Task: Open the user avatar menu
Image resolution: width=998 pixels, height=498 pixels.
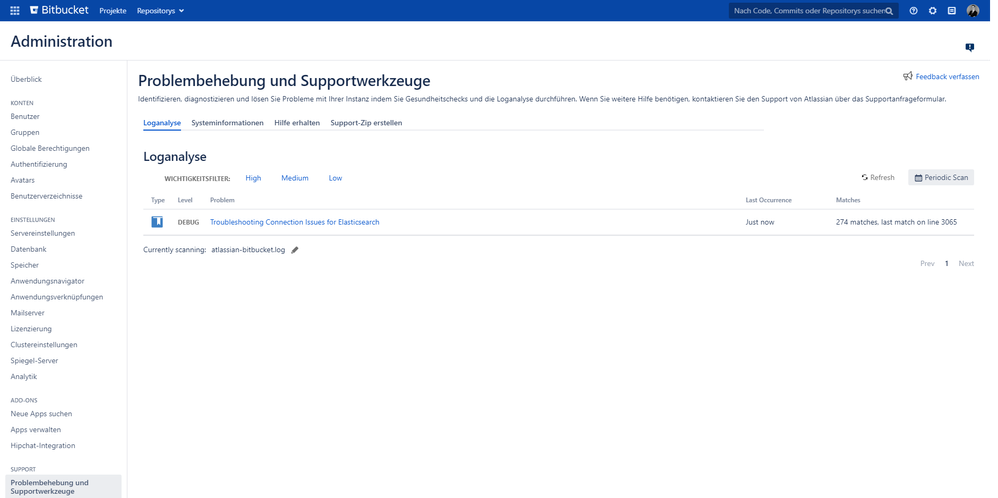Action: tap(973, 11)
